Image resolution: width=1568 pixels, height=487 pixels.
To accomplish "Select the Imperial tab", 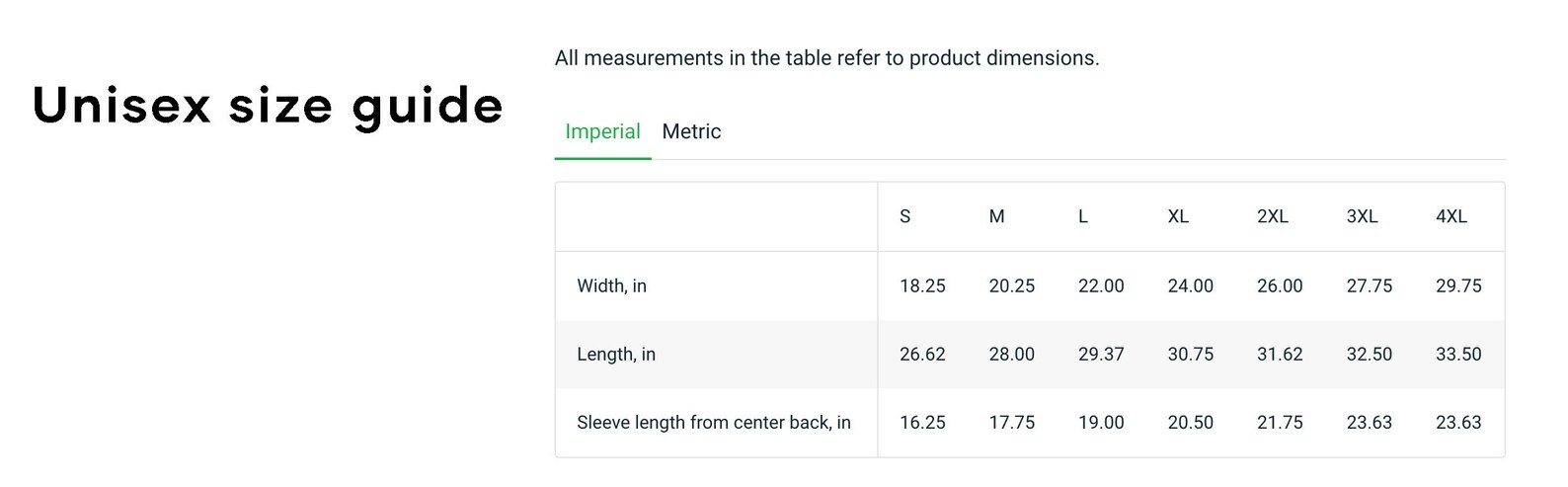I will (602, 131).
